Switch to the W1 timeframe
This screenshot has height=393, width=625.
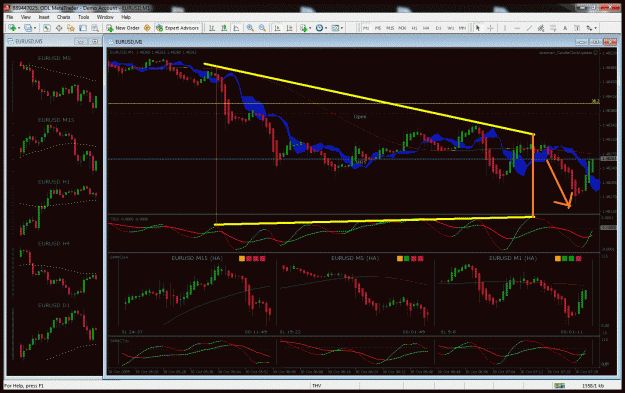click(x=450, y=28)
